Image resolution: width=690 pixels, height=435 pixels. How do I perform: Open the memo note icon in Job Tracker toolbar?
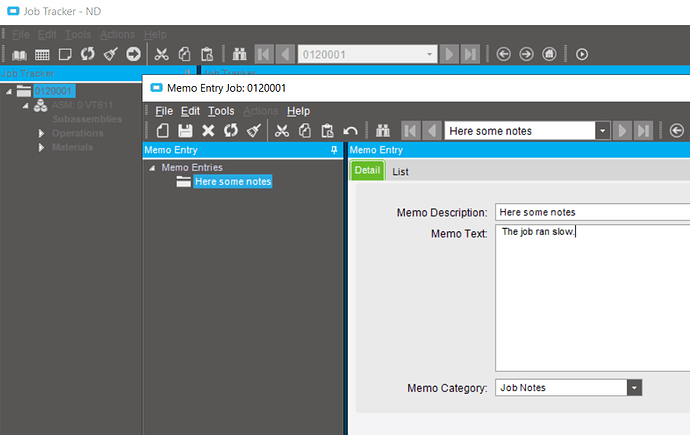pyautogui.click(x=65, y=55)
